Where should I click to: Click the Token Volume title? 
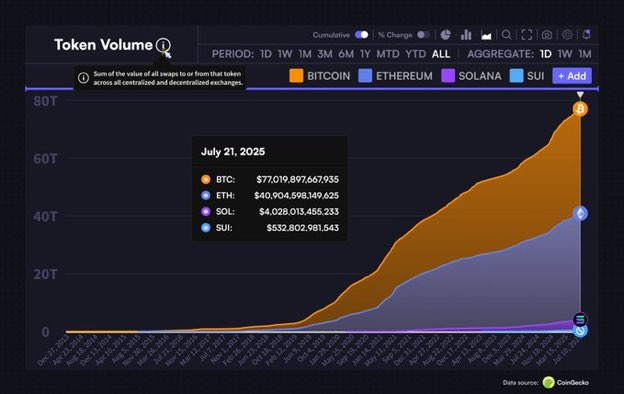103,45
